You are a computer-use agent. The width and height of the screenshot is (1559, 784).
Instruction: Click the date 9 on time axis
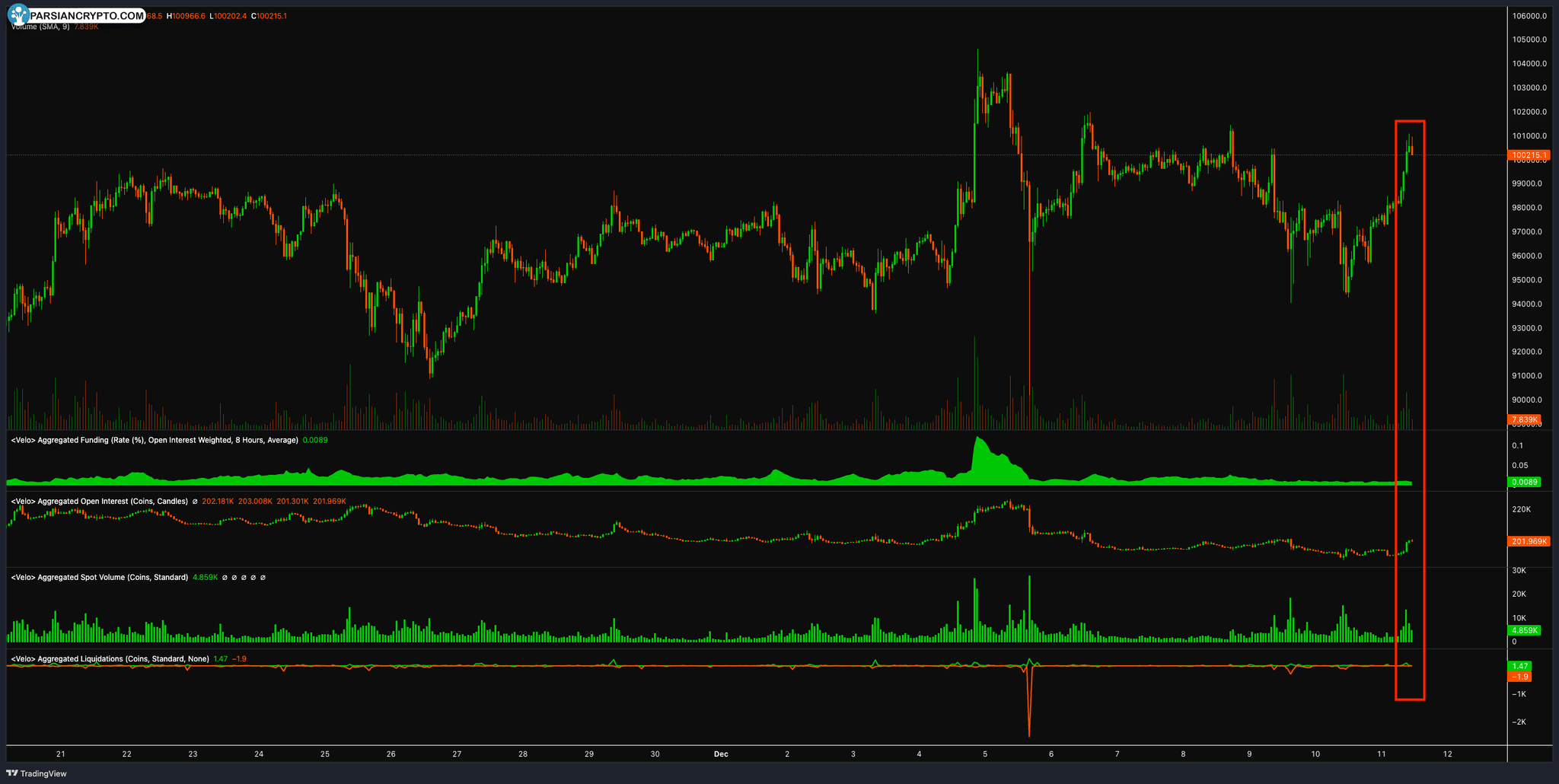[1249, 754]
